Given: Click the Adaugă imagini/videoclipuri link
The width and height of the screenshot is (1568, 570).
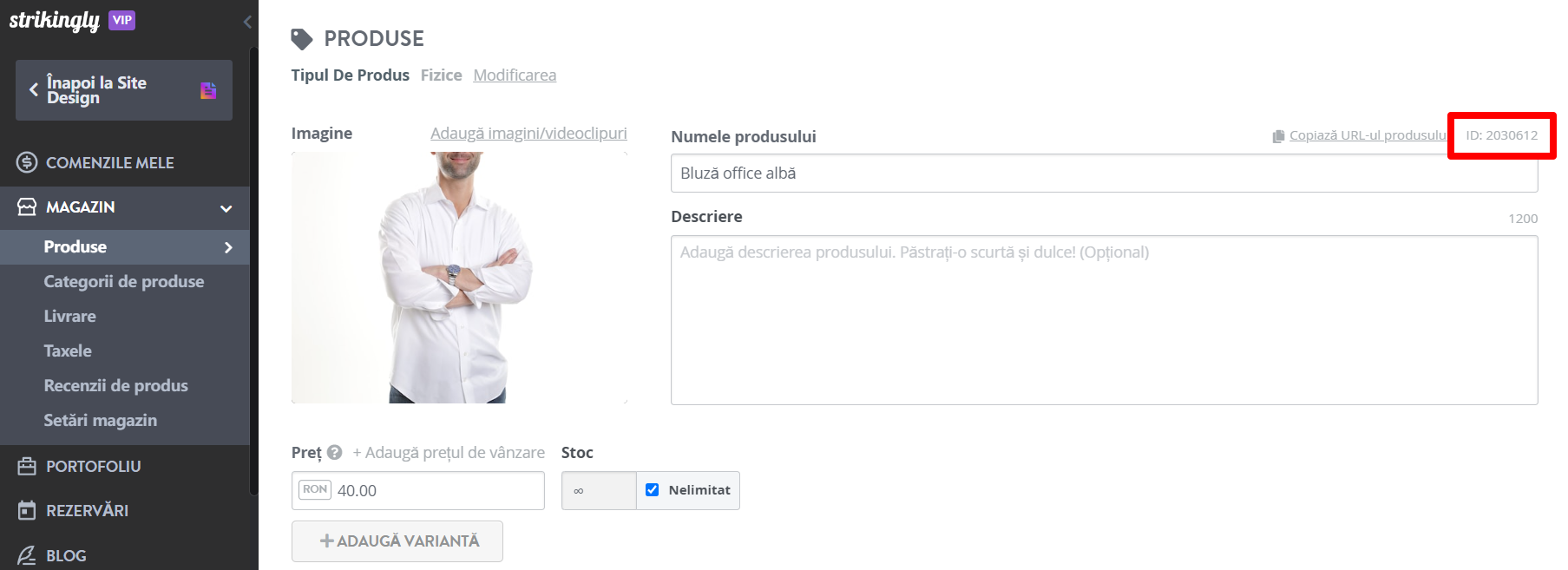Looking at the screenshot, I should (x=528, y=133).
